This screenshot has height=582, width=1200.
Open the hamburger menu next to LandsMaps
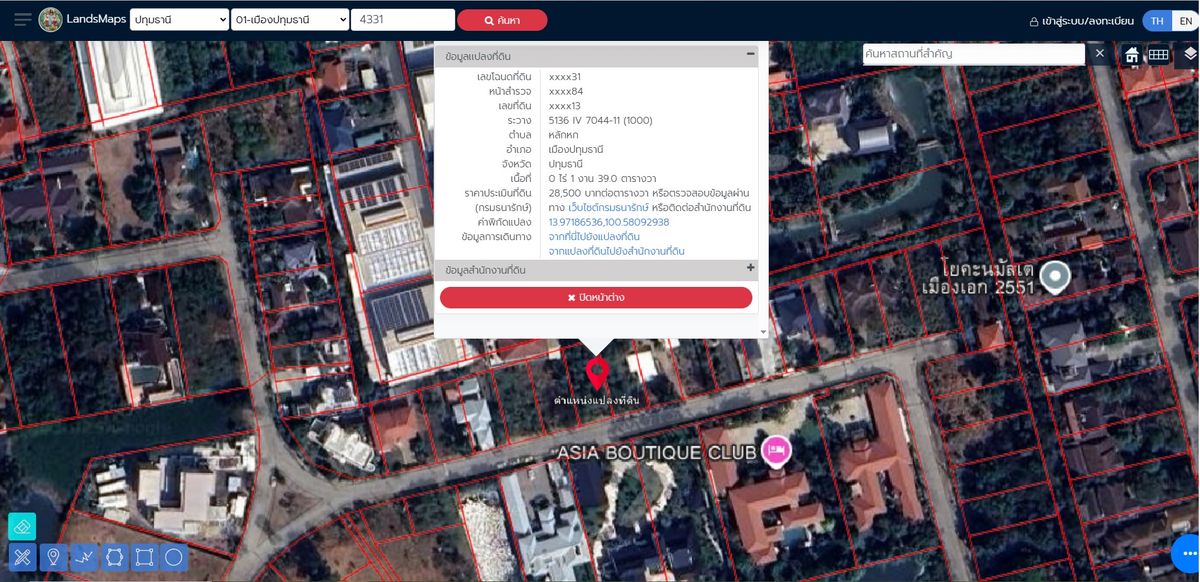(22, 20)
